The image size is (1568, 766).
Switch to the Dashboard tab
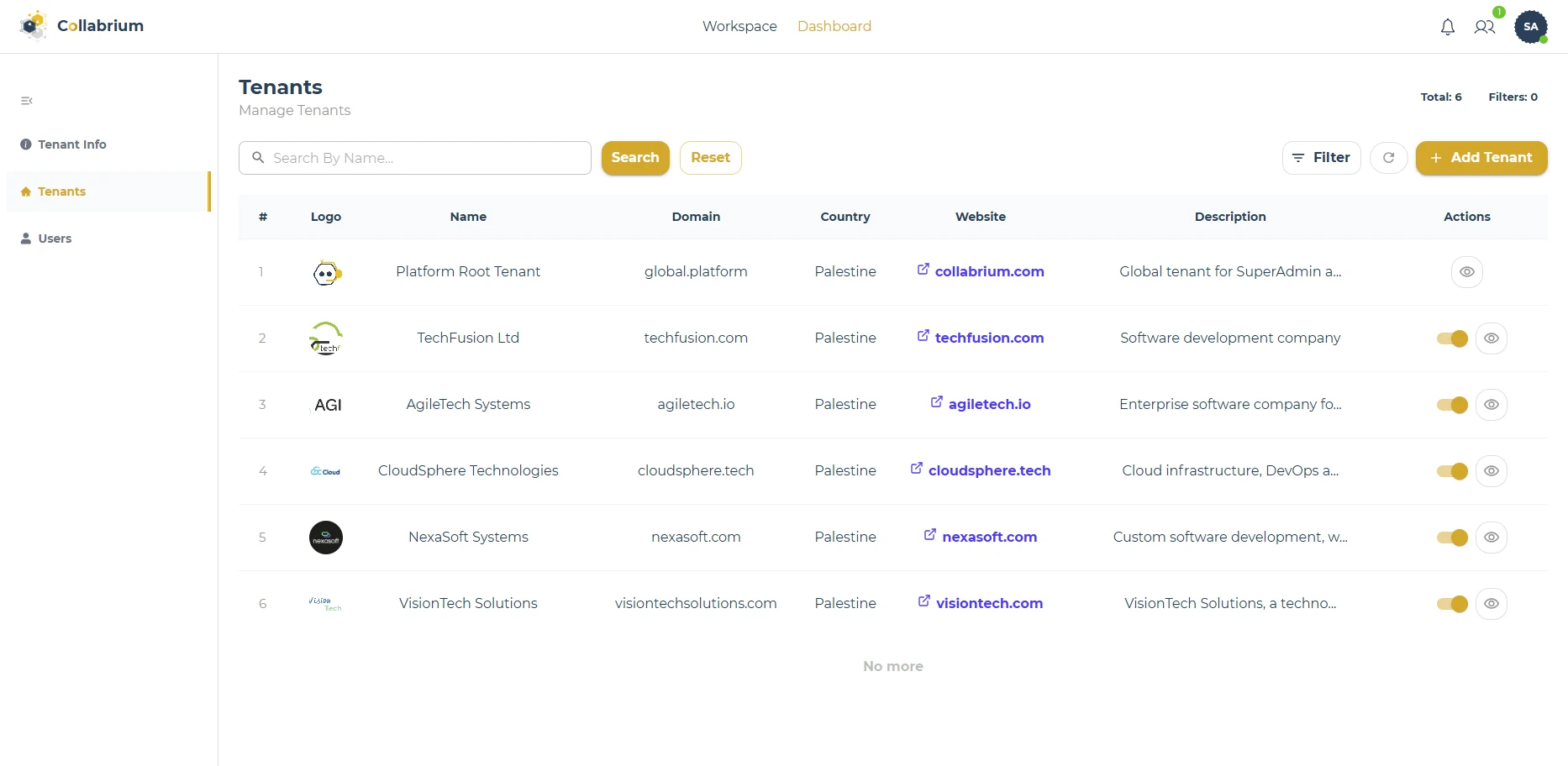pyautogui.click(x=834, y=27)
